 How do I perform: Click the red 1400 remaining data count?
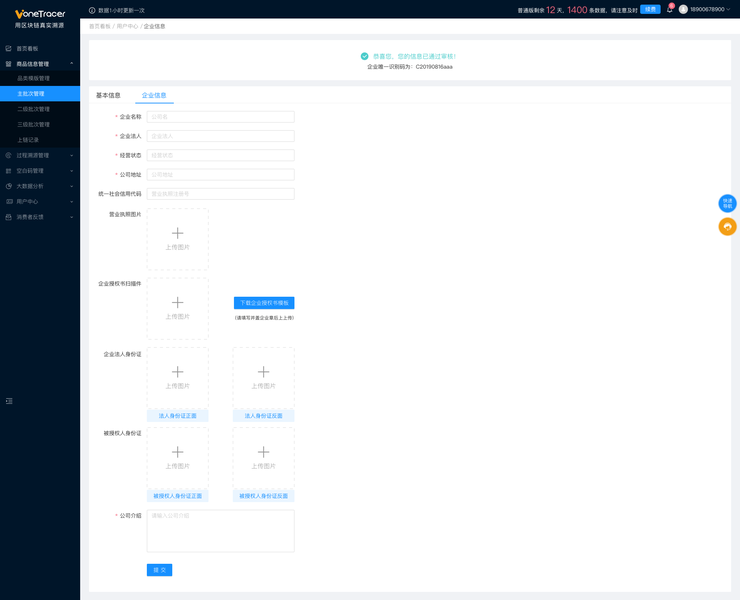[x=577, y=10]
